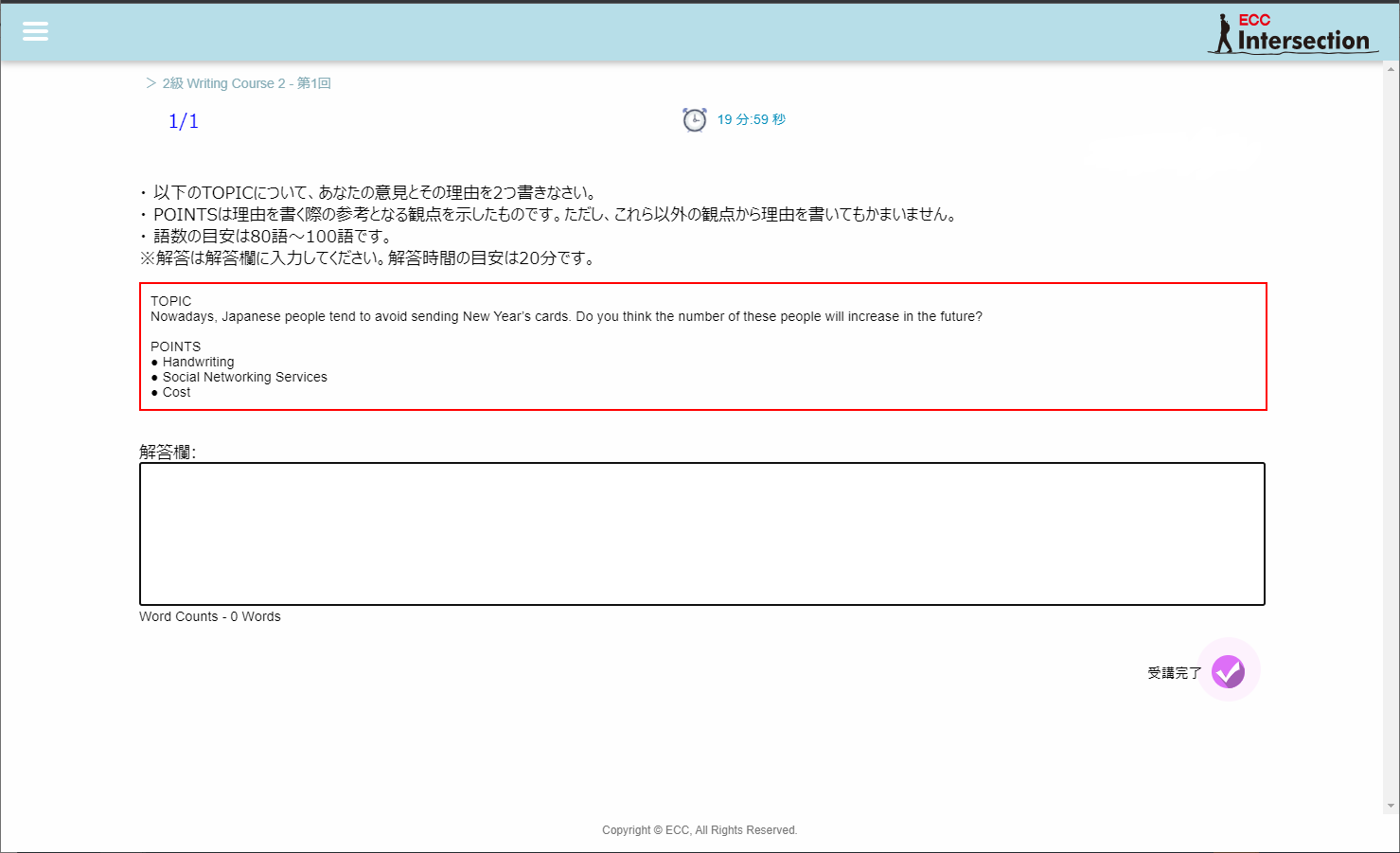Image resolution: width=1400 pixels, height=853 pixels.
Task: Click the Copyright ECC footer text
Action: tap(700, 829)
